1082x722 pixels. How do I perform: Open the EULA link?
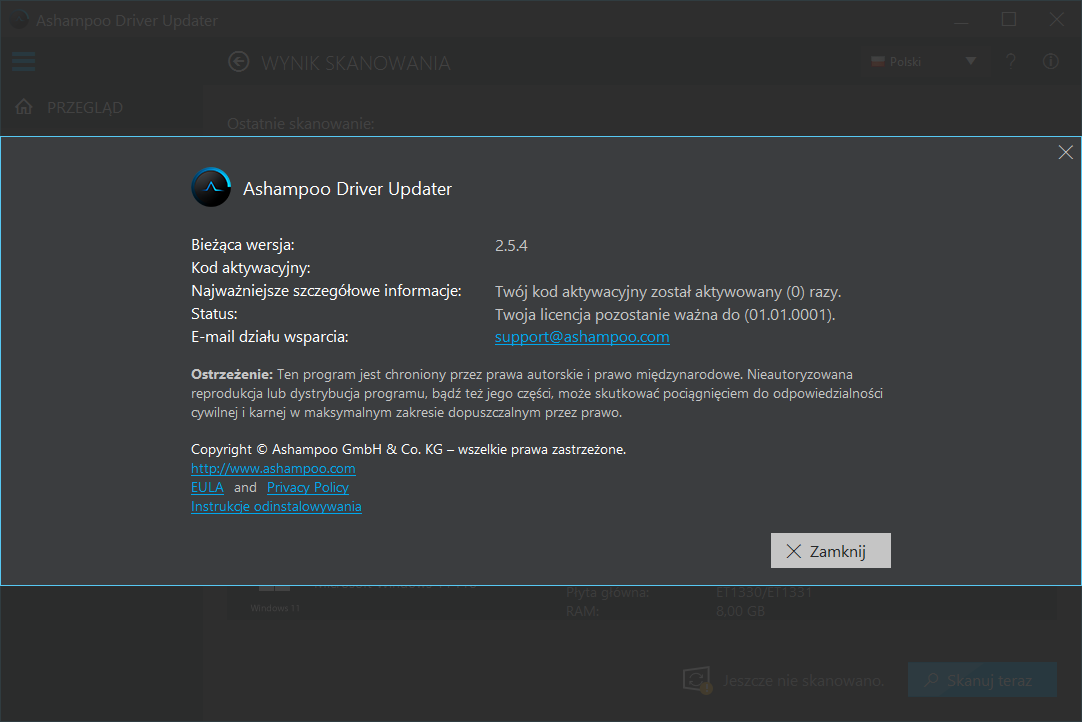pos(207,487)
